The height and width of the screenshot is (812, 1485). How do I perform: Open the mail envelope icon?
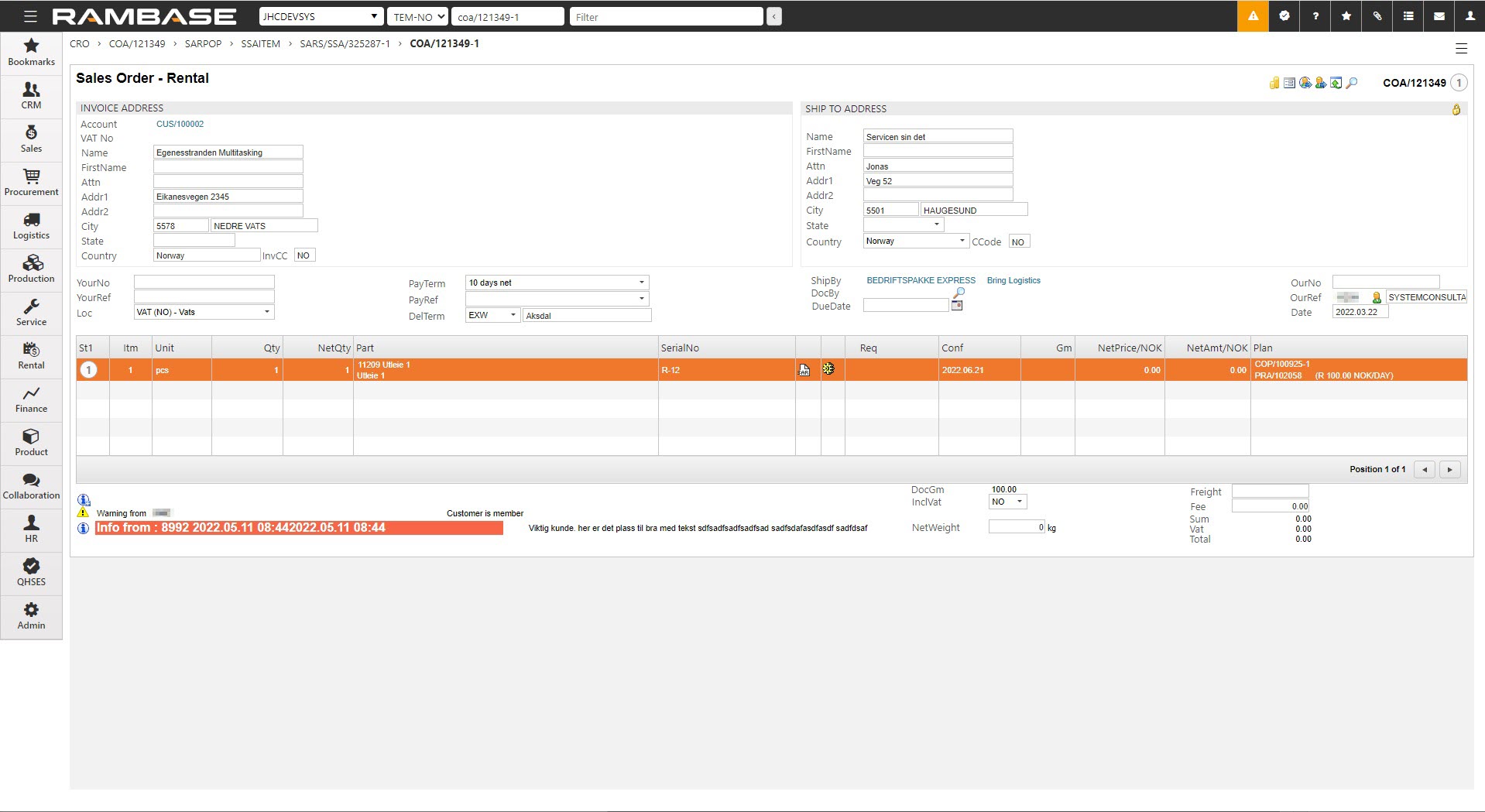tap(1439, 16)
